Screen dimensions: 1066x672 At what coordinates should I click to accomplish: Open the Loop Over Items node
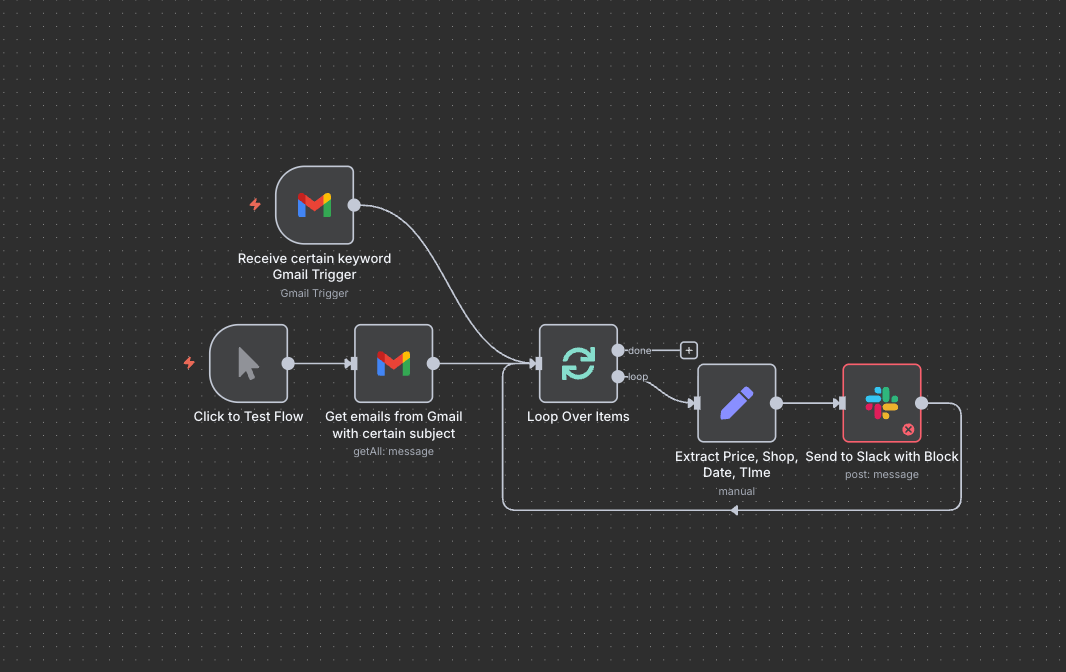click(x=578, y=364)
